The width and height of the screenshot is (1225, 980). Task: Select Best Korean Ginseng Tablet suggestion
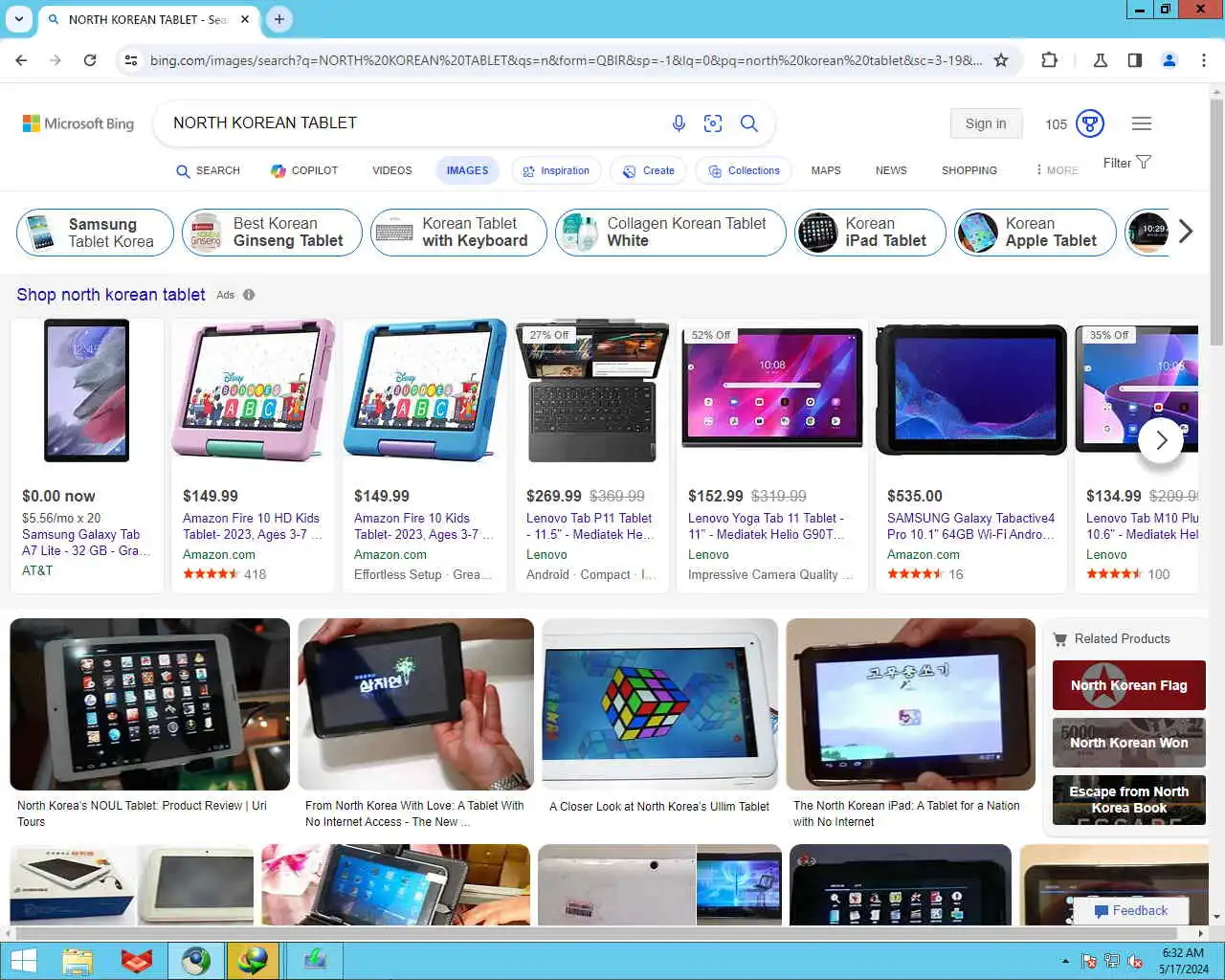(x=272, y=233)
